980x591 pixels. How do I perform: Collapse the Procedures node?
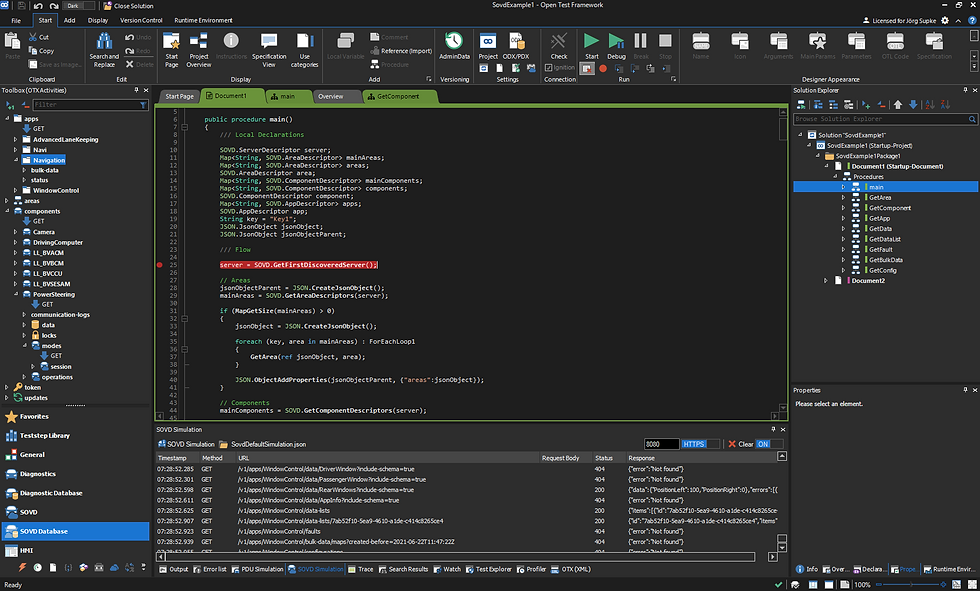(x=837, y=176)
